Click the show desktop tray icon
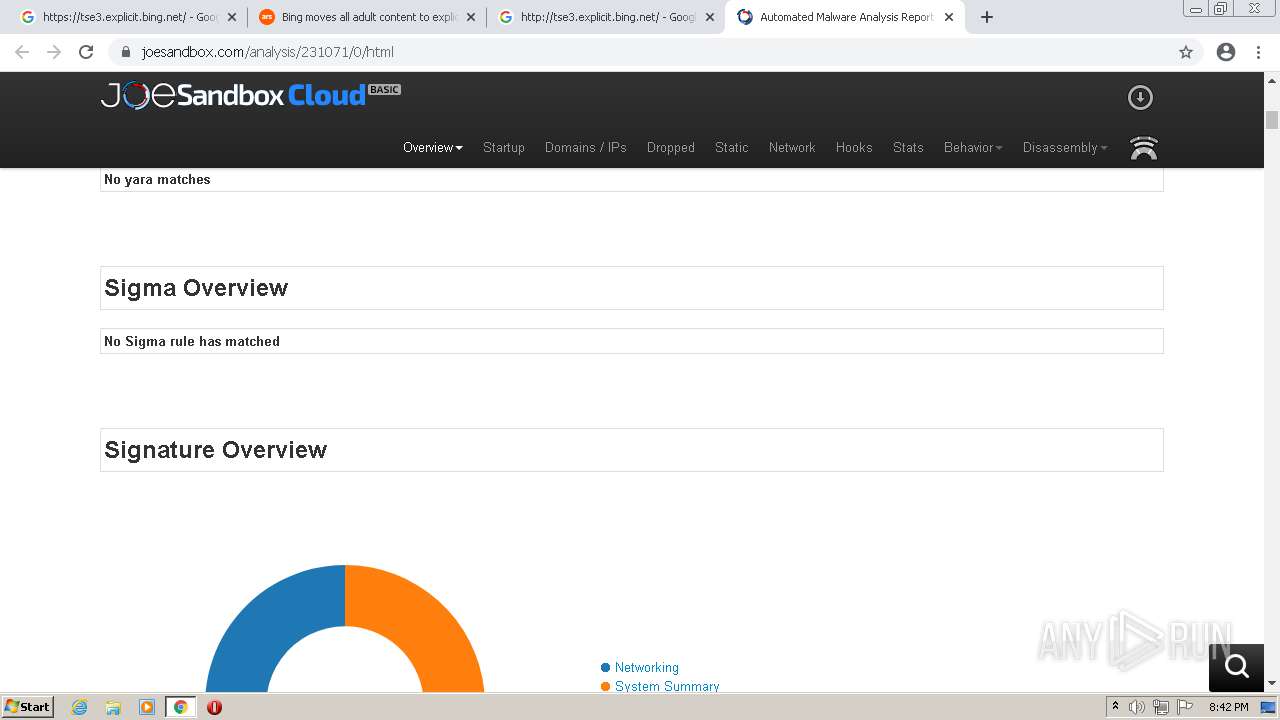The width and height of the screenshot is (1280, 720). click(1268, 707)
